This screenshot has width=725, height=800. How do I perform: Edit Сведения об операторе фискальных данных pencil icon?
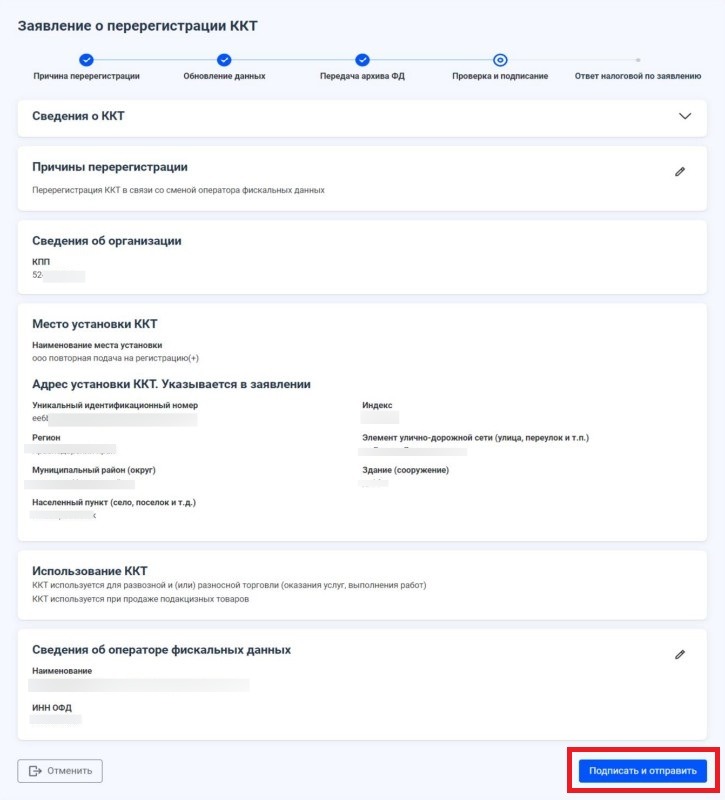pyautogui.click(x=680, y=654)
